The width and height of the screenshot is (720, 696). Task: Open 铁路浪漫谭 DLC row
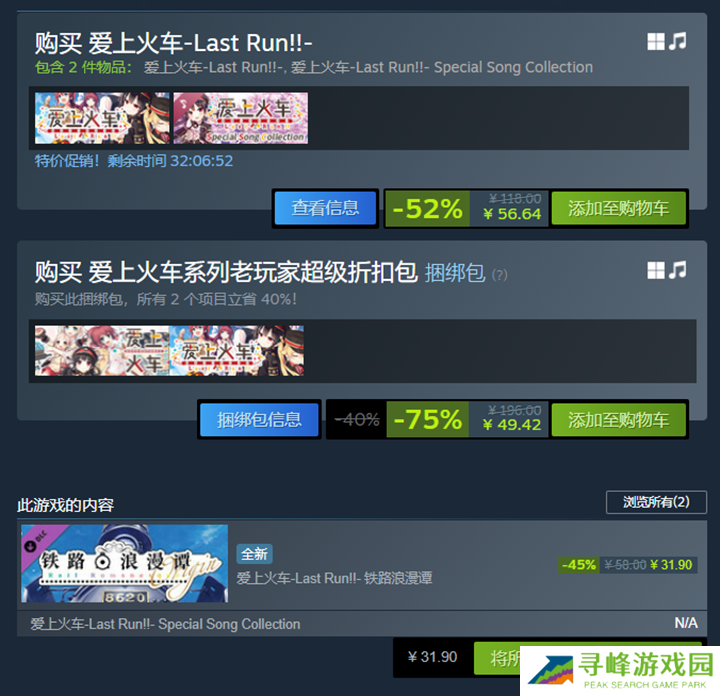pyautogui.click(x=362, y=564)
